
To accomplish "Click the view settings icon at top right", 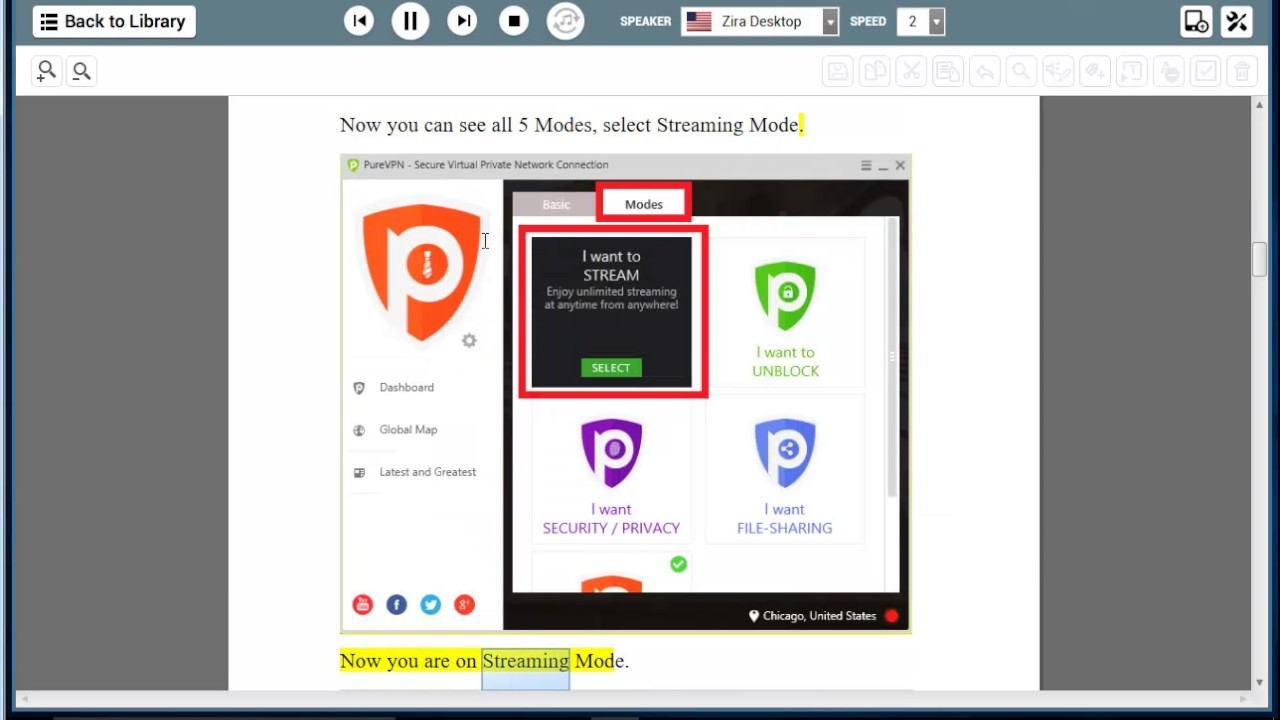I will click(1196, 21).
